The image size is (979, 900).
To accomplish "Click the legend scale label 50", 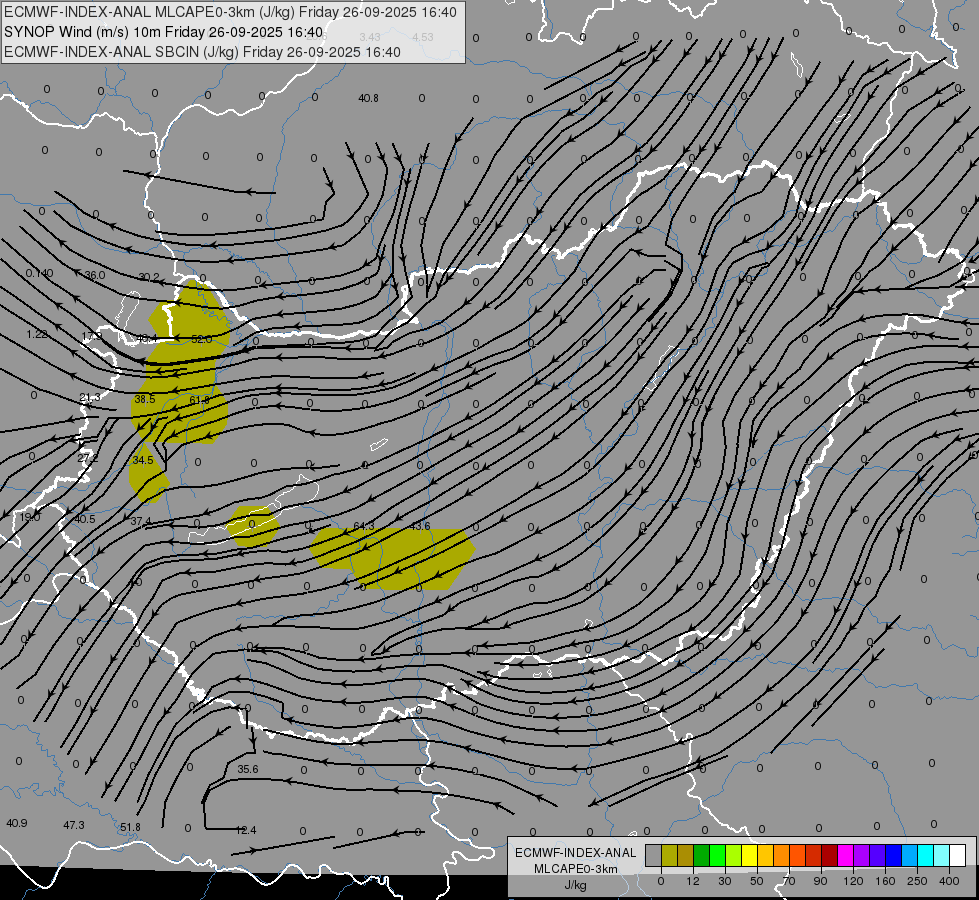I will pyautogui.click(x=757, y=881).
